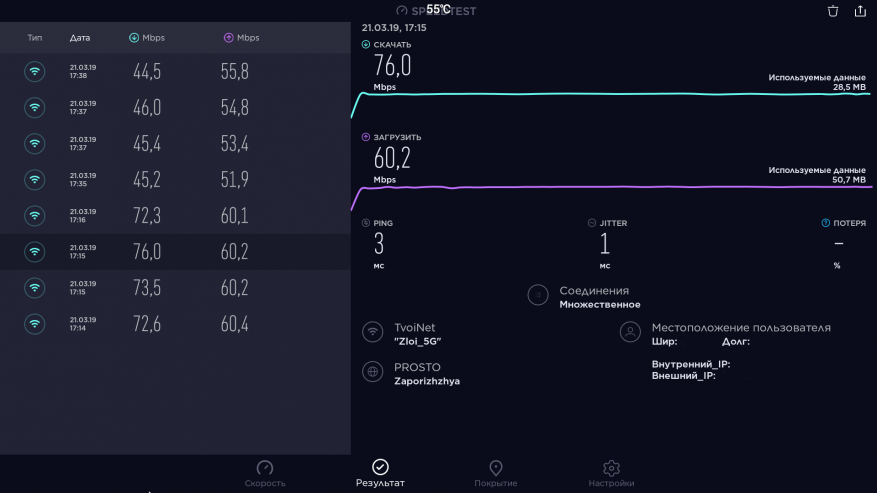Click the Загрузить upload icon

(x=366, y=137)
